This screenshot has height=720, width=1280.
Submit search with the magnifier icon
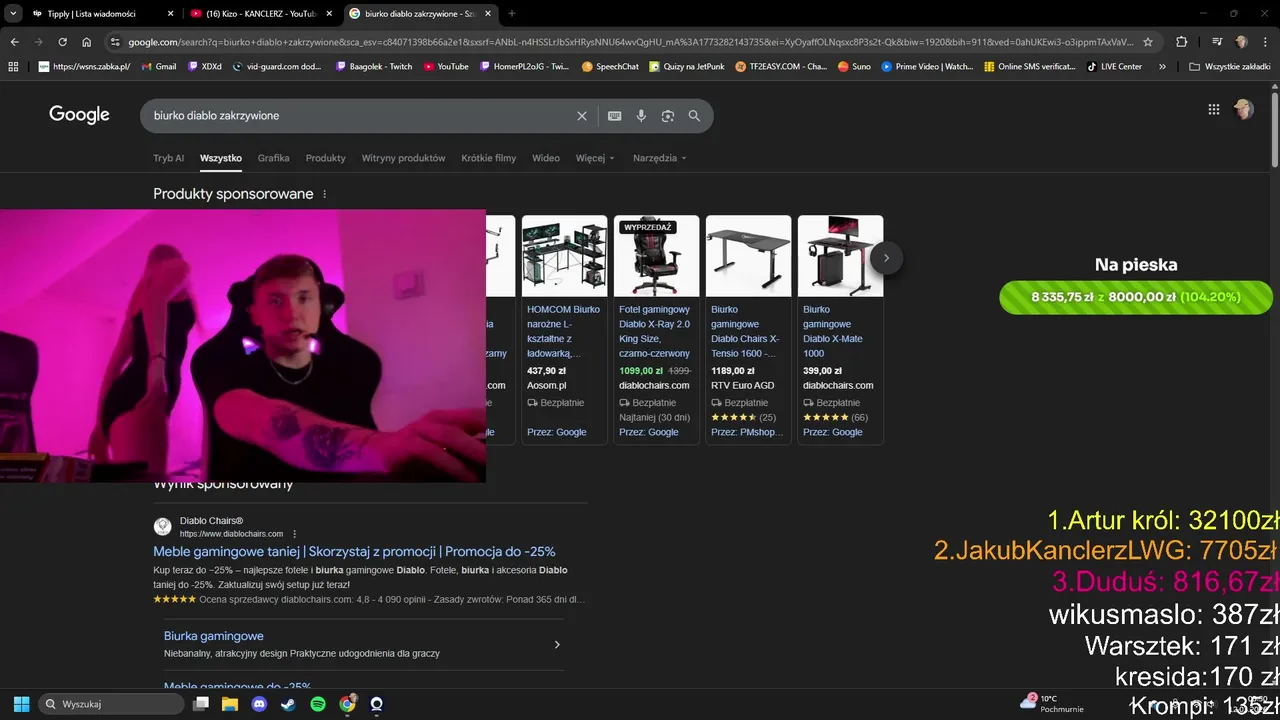694,116
